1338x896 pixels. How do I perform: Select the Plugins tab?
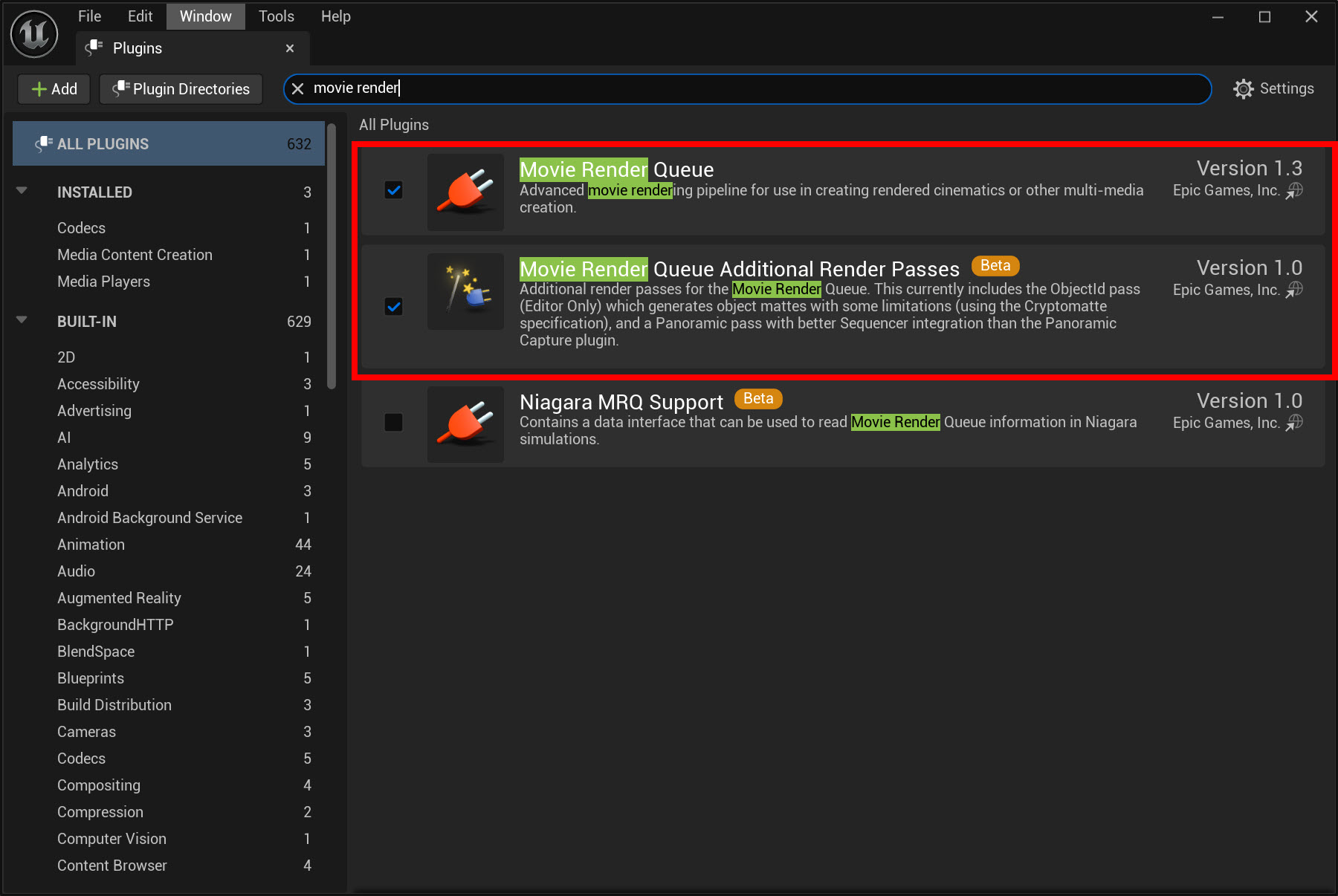192,48
